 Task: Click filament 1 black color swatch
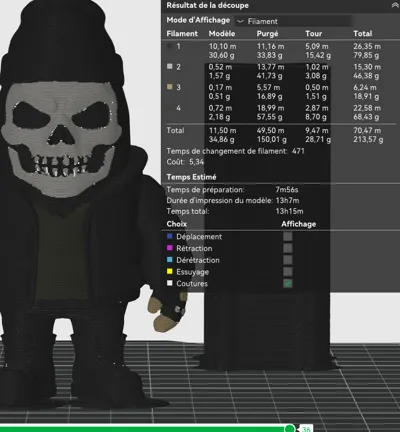pyautogui.click(x=170, y=46)
